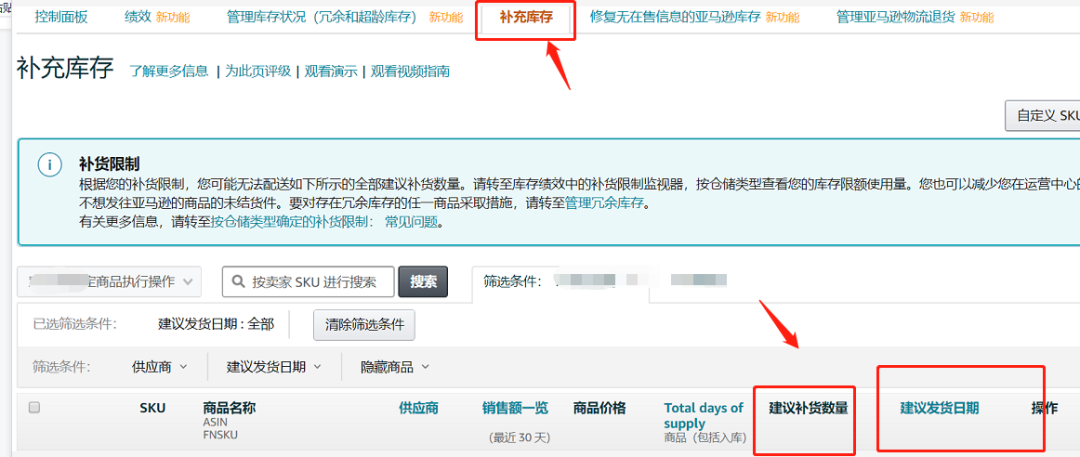Sort by 销售额一览 column header

coord(515,408)
